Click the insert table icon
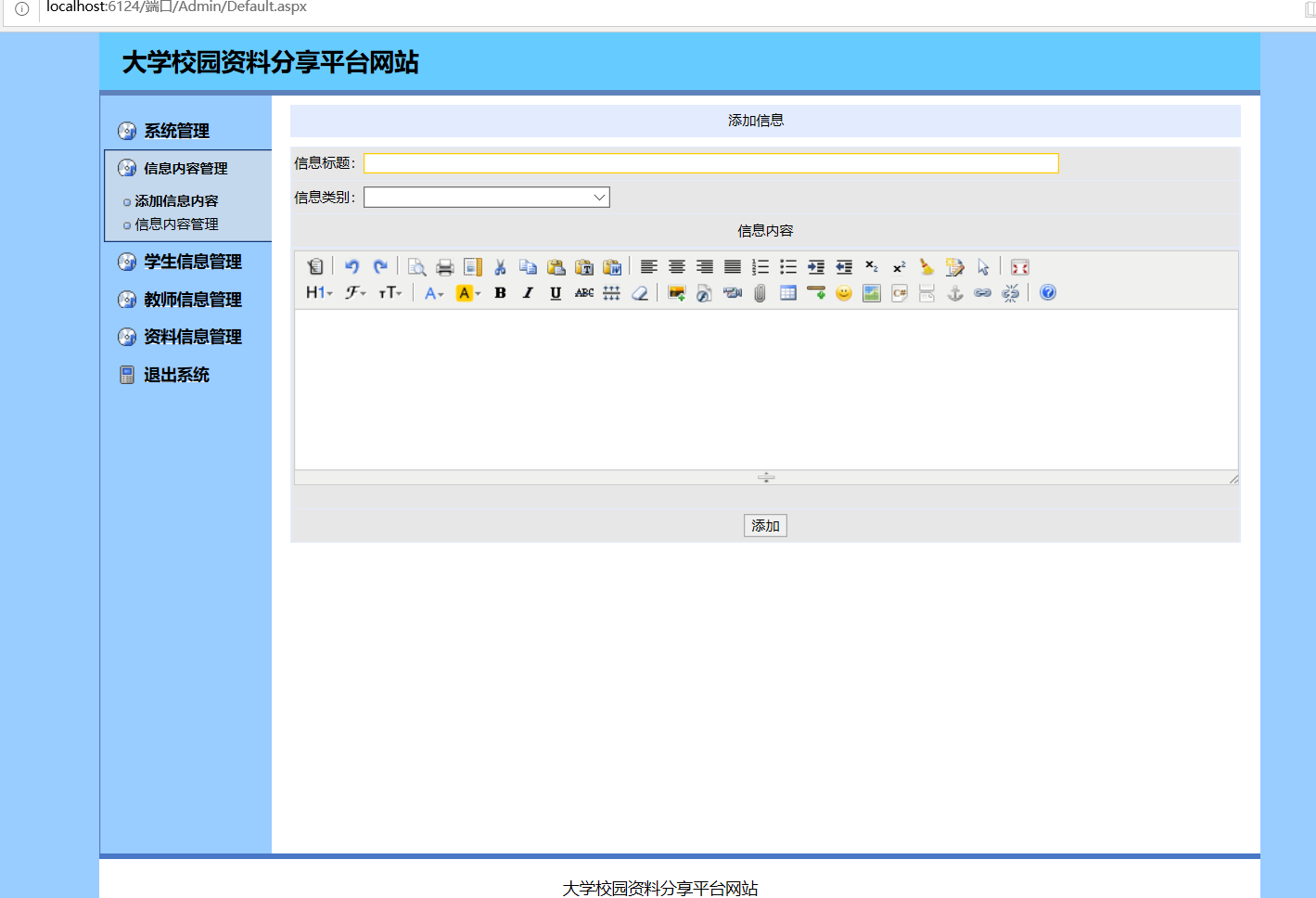1316x898 pixels. pos(788,293)
